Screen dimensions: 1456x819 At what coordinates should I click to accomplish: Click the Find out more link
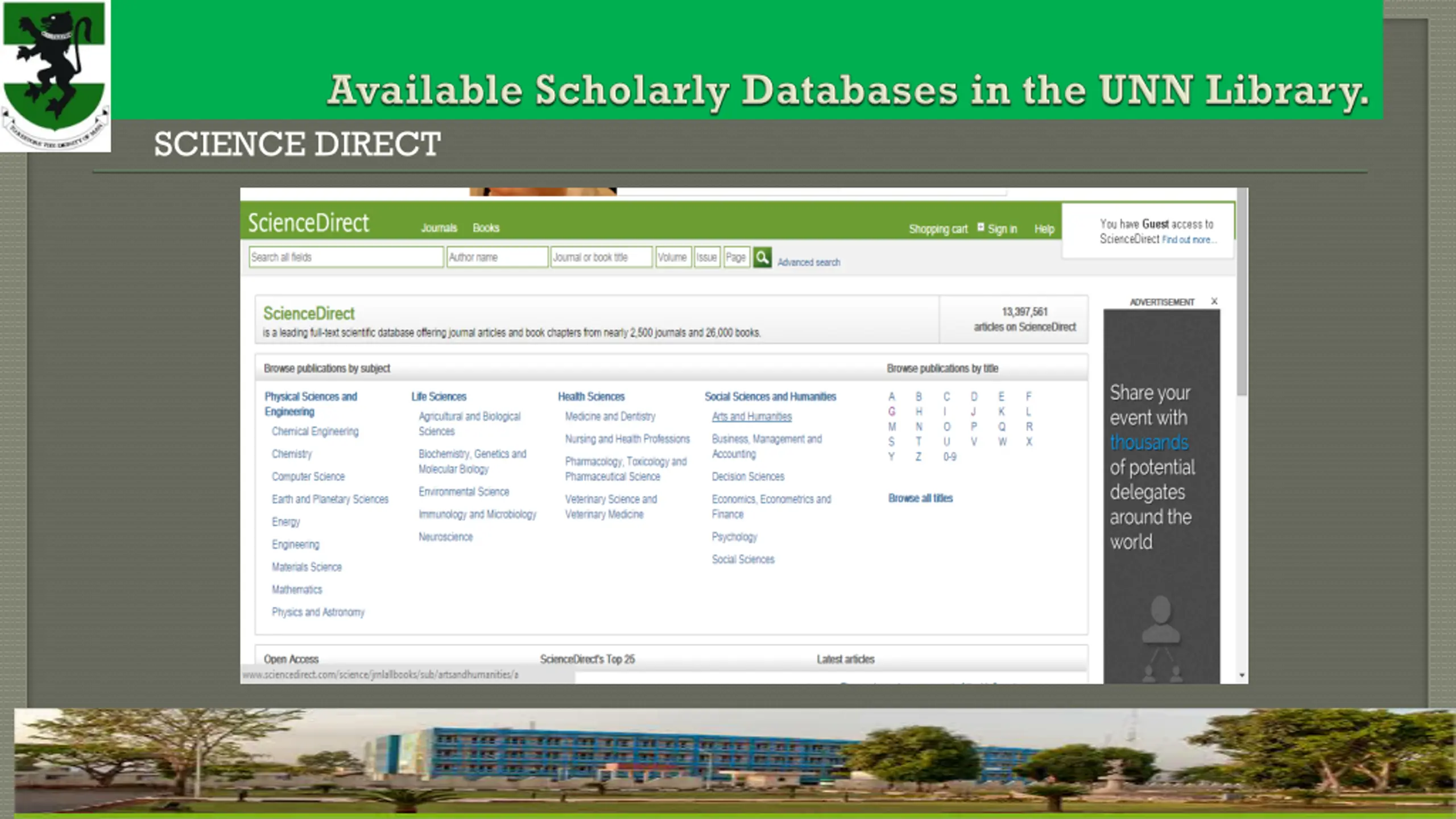point(1189,240)
